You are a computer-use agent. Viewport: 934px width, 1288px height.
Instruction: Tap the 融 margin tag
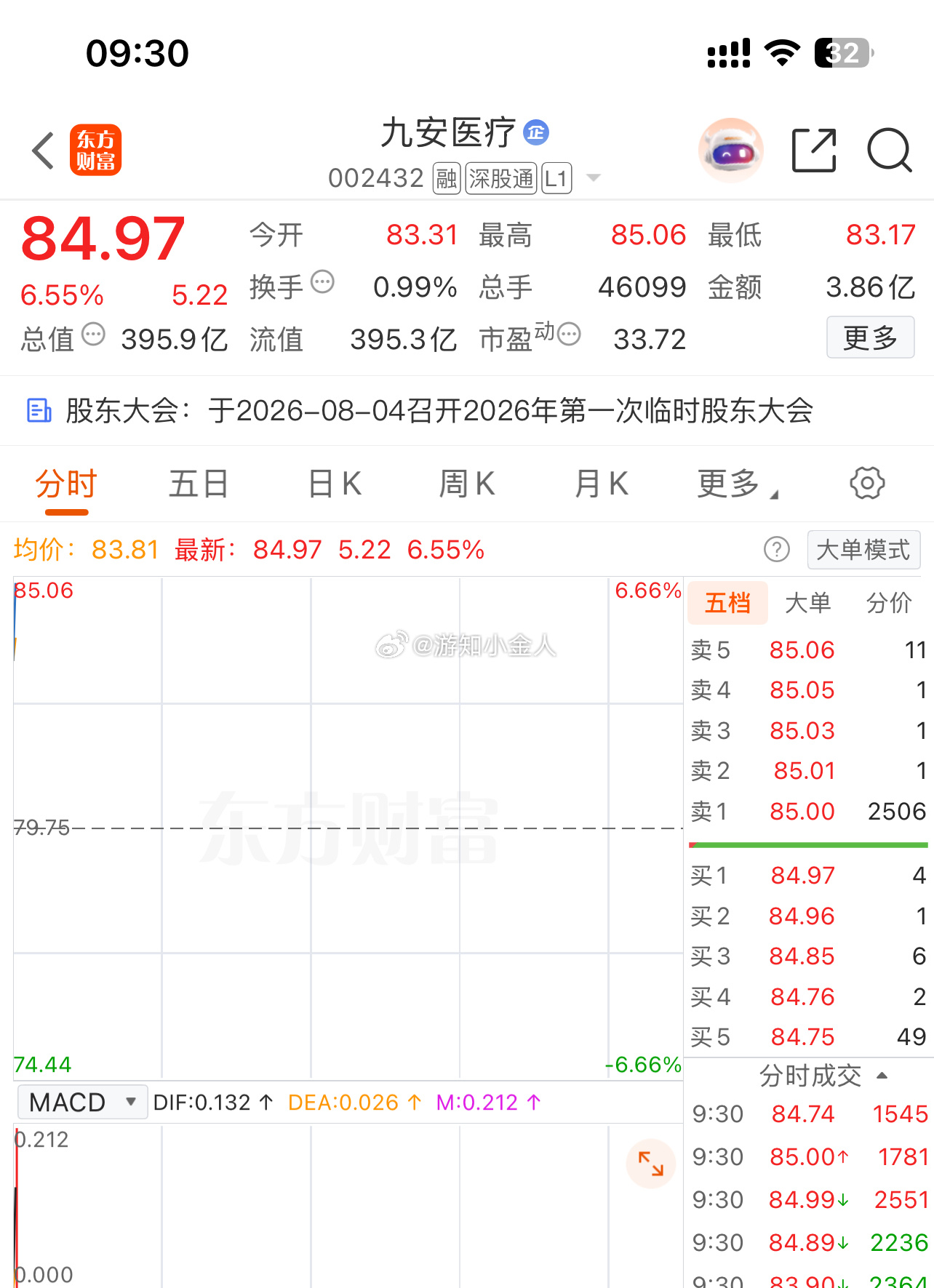tap(447, 178)
